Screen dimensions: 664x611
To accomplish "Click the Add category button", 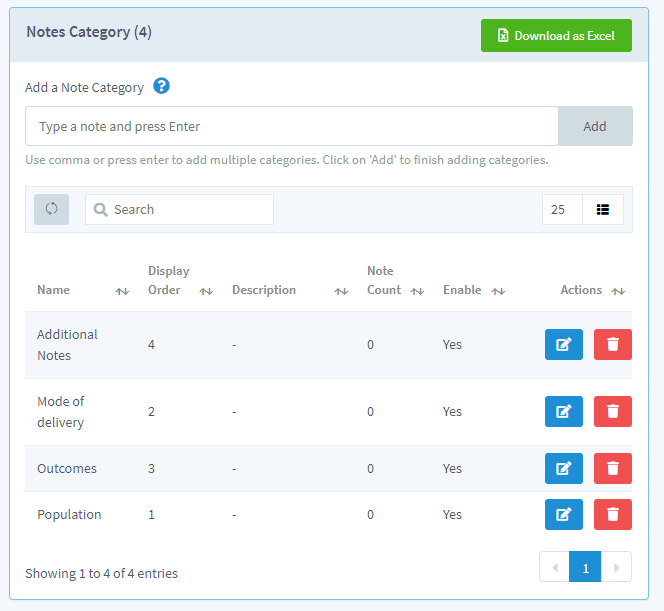I will [595, 126].
